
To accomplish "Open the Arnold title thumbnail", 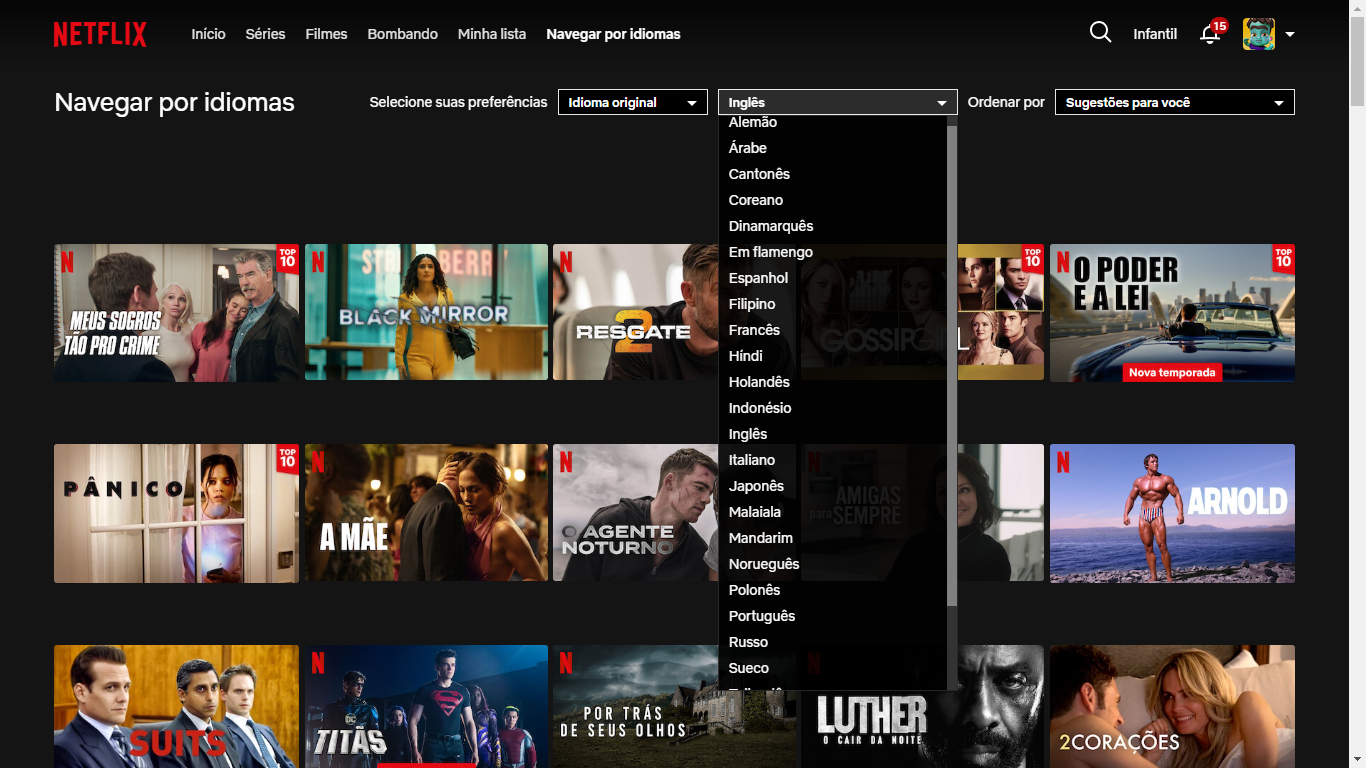I will pyautogui.click(x=1172, y=513).
